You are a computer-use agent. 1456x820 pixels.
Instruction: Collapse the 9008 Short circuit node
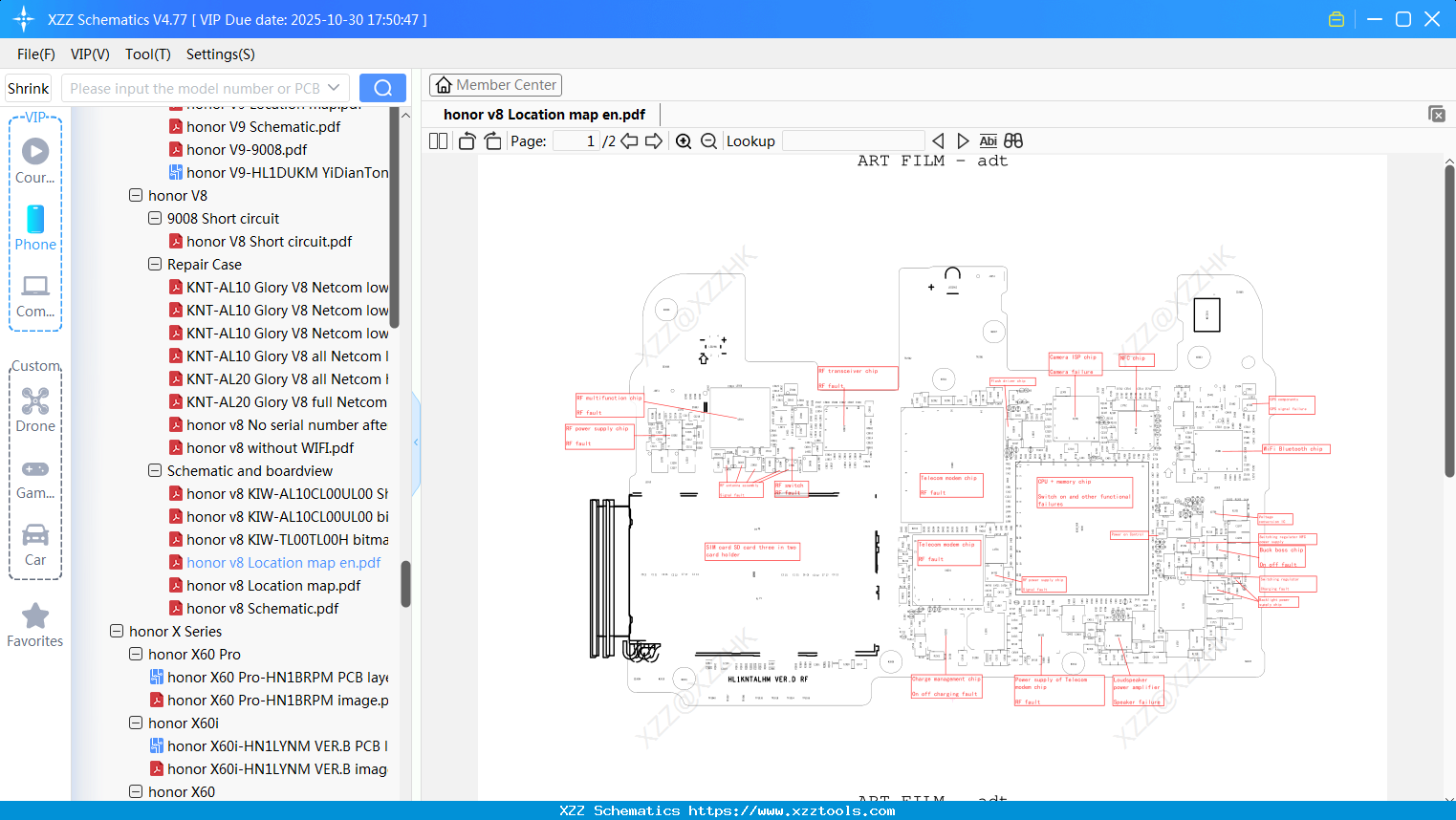[155, 218]
